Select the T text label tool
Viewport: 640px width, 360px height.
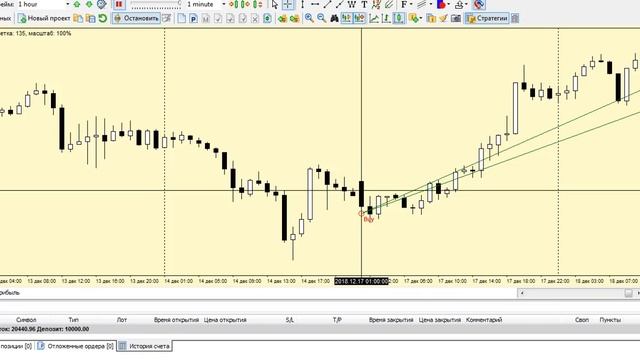364,4
